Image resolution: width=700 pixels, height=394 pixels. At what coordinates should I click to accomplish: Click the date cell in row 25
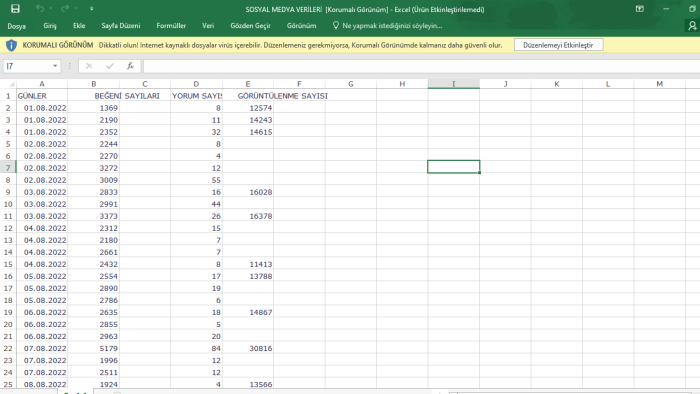pyautogui.click(x=42, y=384)
